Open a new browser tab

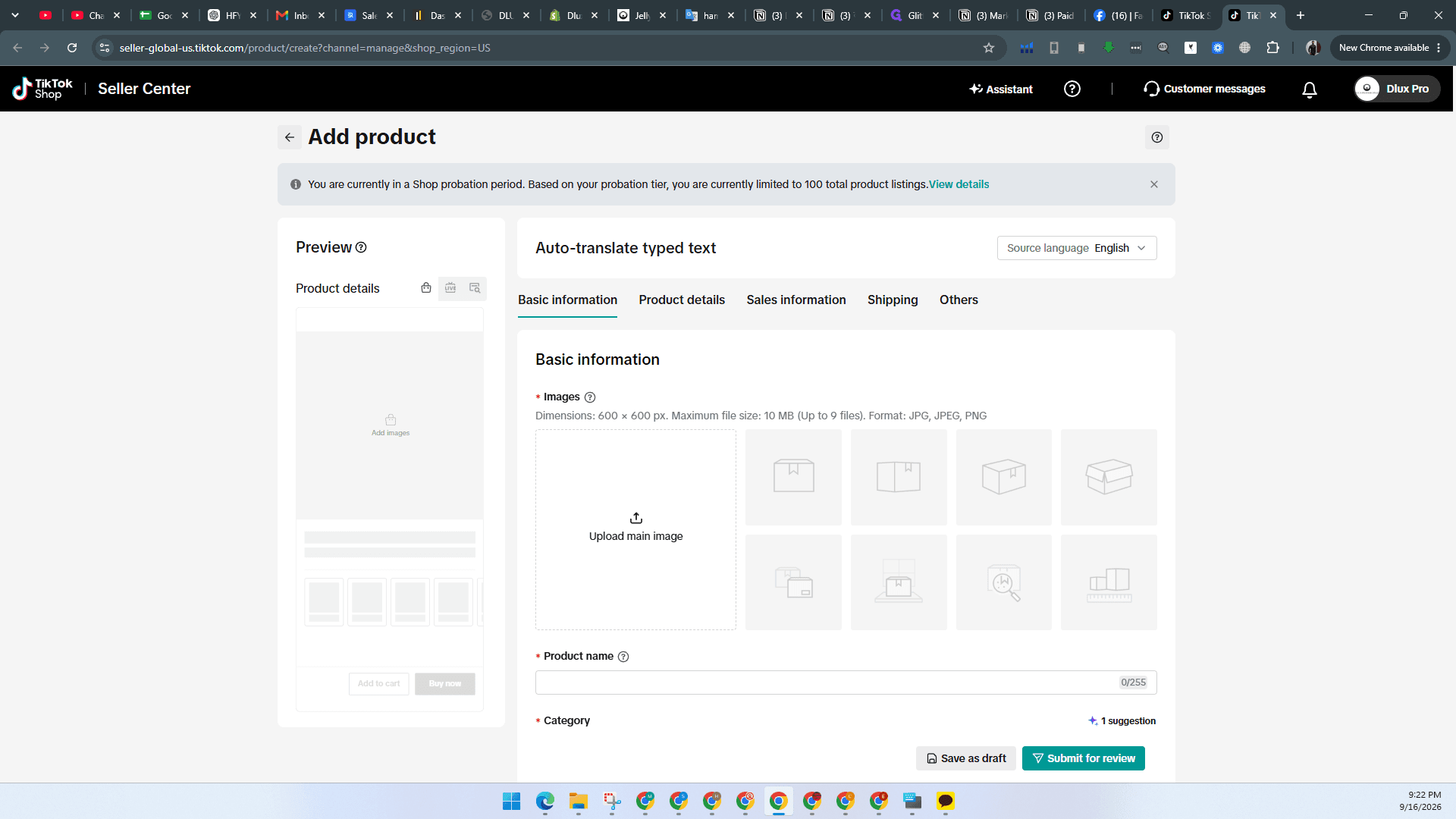point(1300,15)
